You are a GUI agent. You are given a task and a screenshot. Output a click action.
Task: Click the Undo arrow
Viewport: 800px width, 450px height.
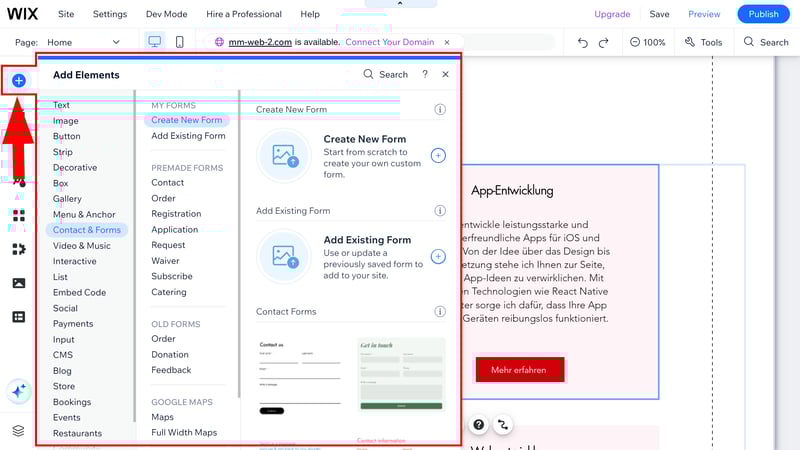583,42
